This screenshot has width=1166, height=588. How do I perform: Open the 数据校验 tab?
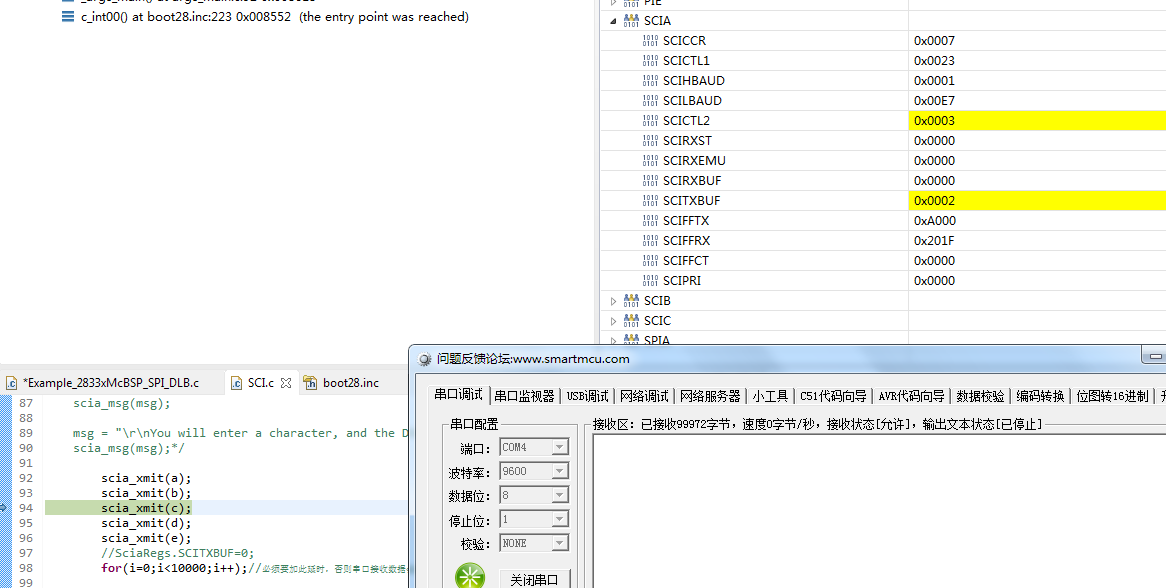pyautogui.click(x=980, y=396)
